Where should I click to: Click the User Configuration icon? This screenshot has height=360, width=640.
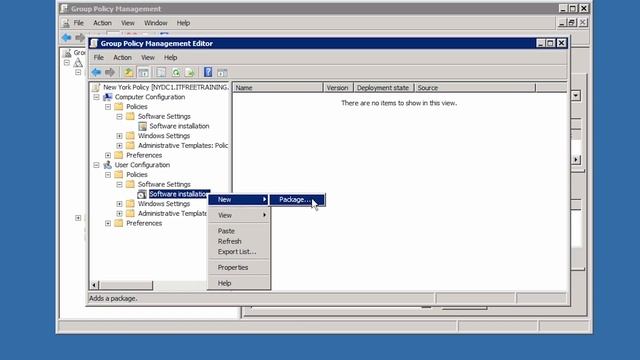[107, 165]
